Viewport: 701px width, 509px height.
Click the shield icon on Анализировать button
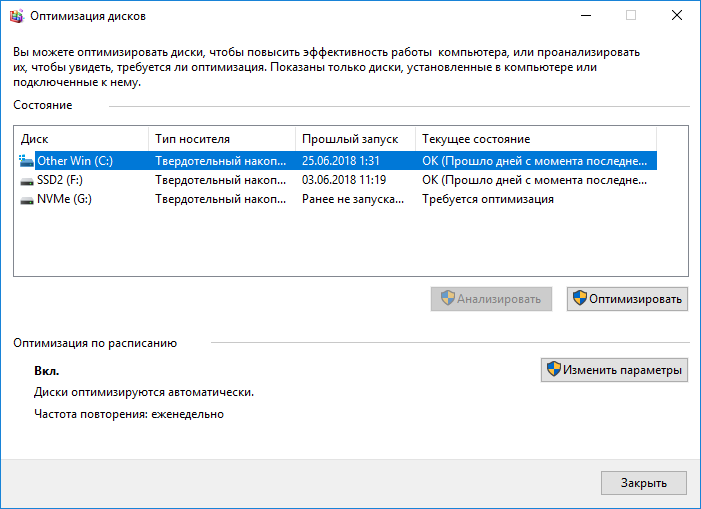(447, 298)
